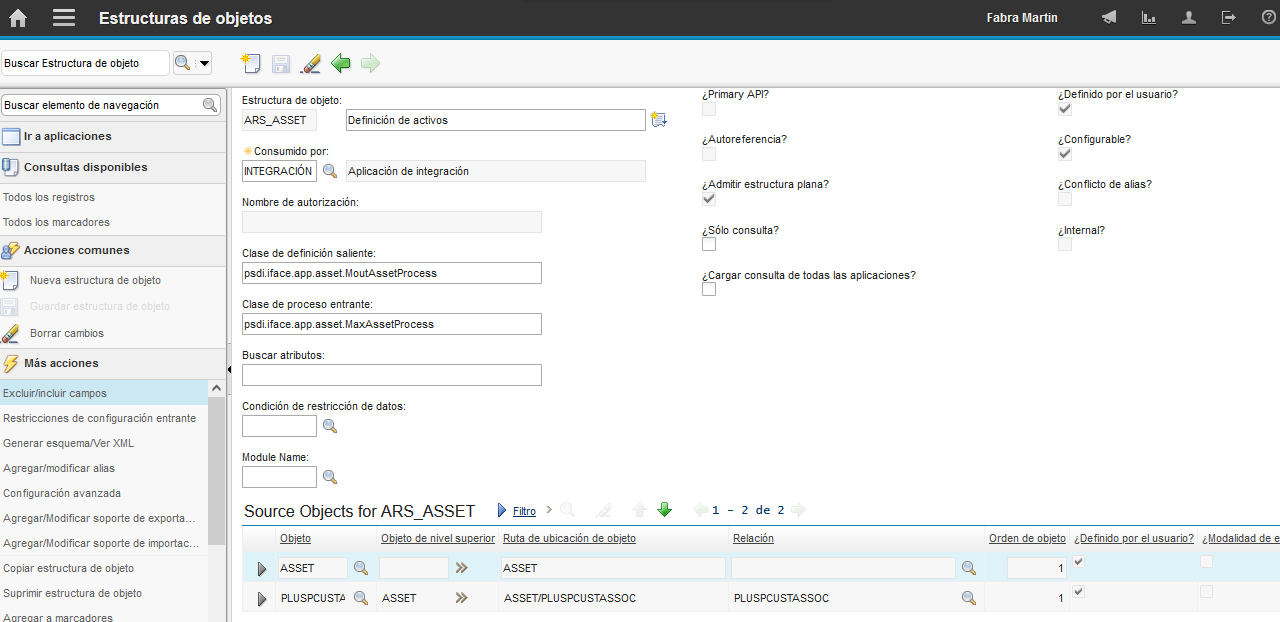Viewport: 1280px width, 622px height.
Task: Open object lookup in ASSET row
Action: (361, 568)
